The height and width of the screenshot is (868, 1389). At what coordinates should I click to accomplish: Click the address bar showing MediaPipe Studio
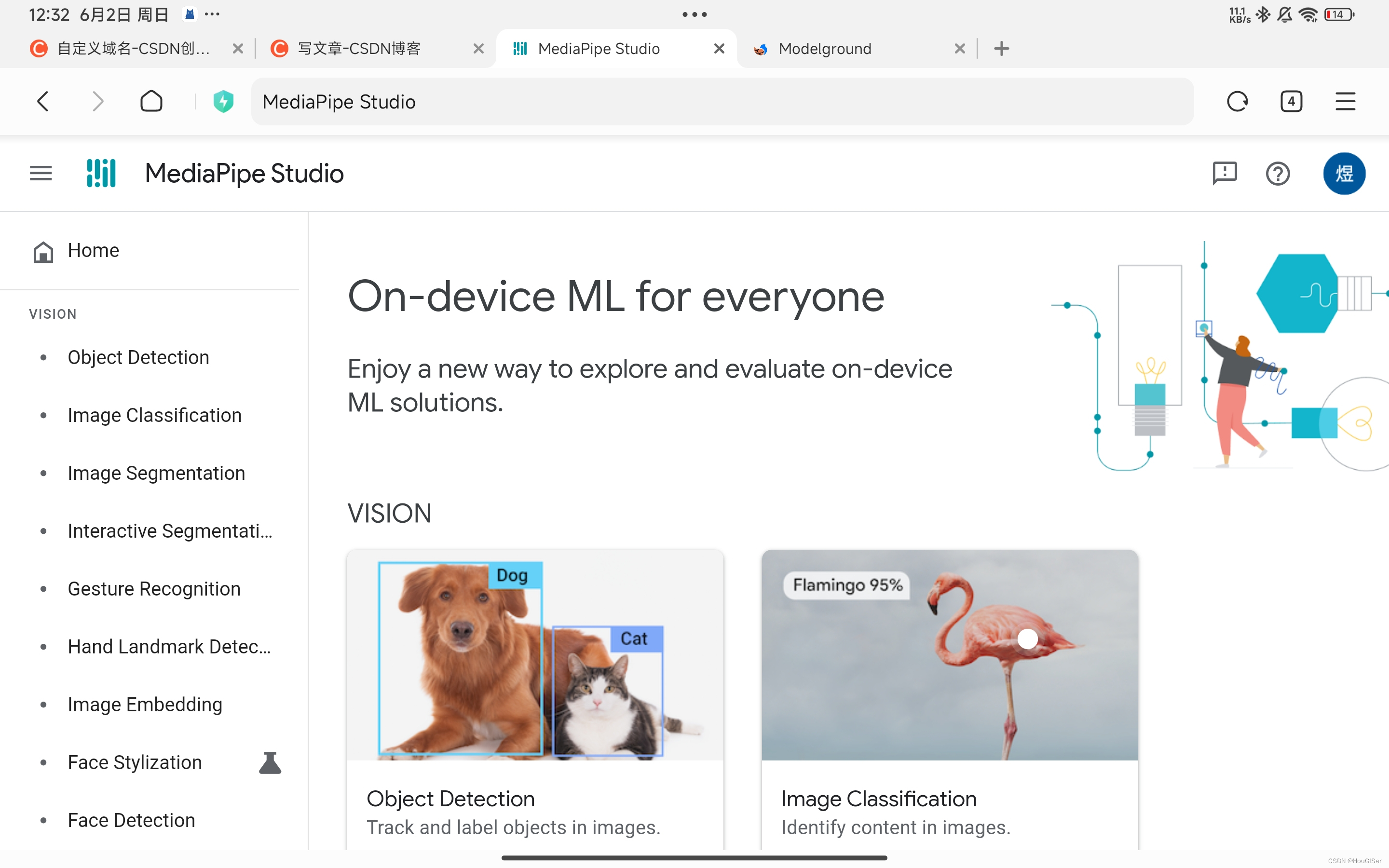(722, 102)
